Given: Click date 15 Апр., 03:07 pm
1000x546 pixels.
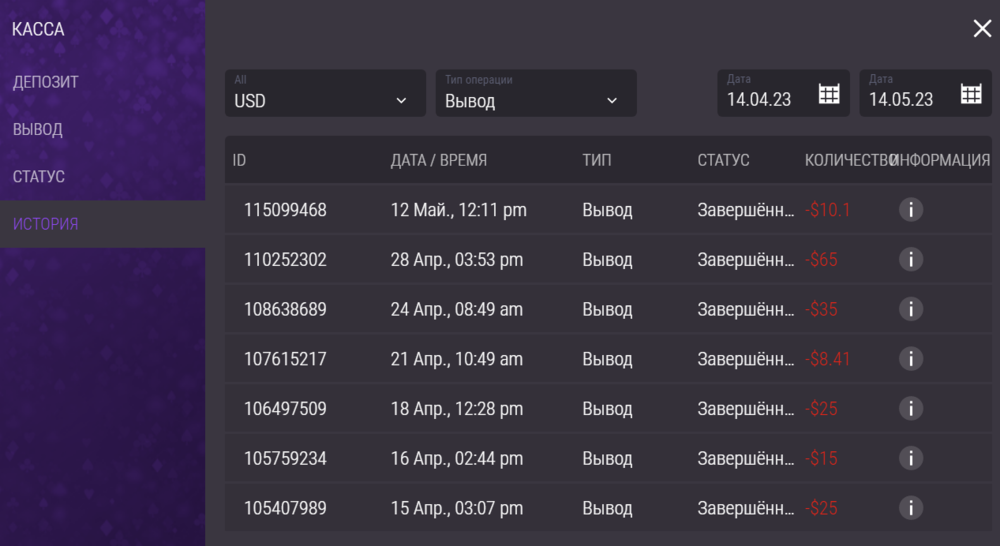Looking at the screenshot, I should click(457, 508).
